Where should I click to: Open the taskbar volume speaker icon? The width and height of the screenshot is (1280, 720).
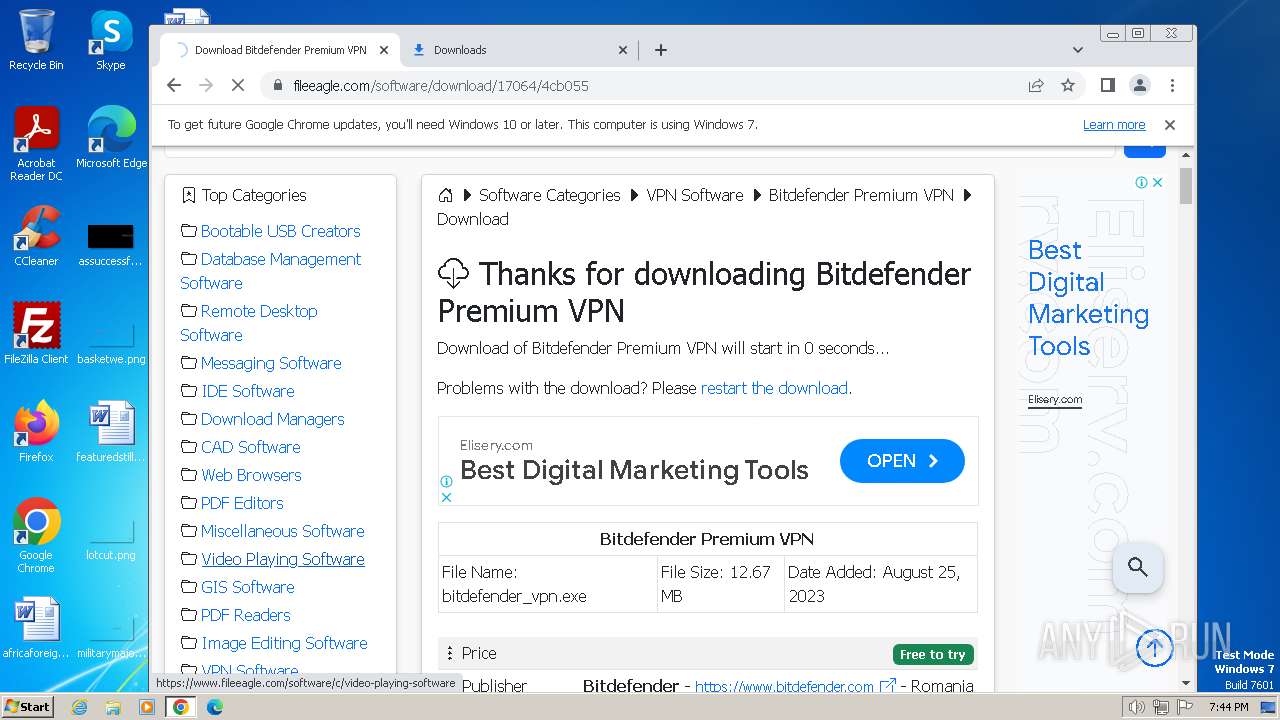point(1137,707)
